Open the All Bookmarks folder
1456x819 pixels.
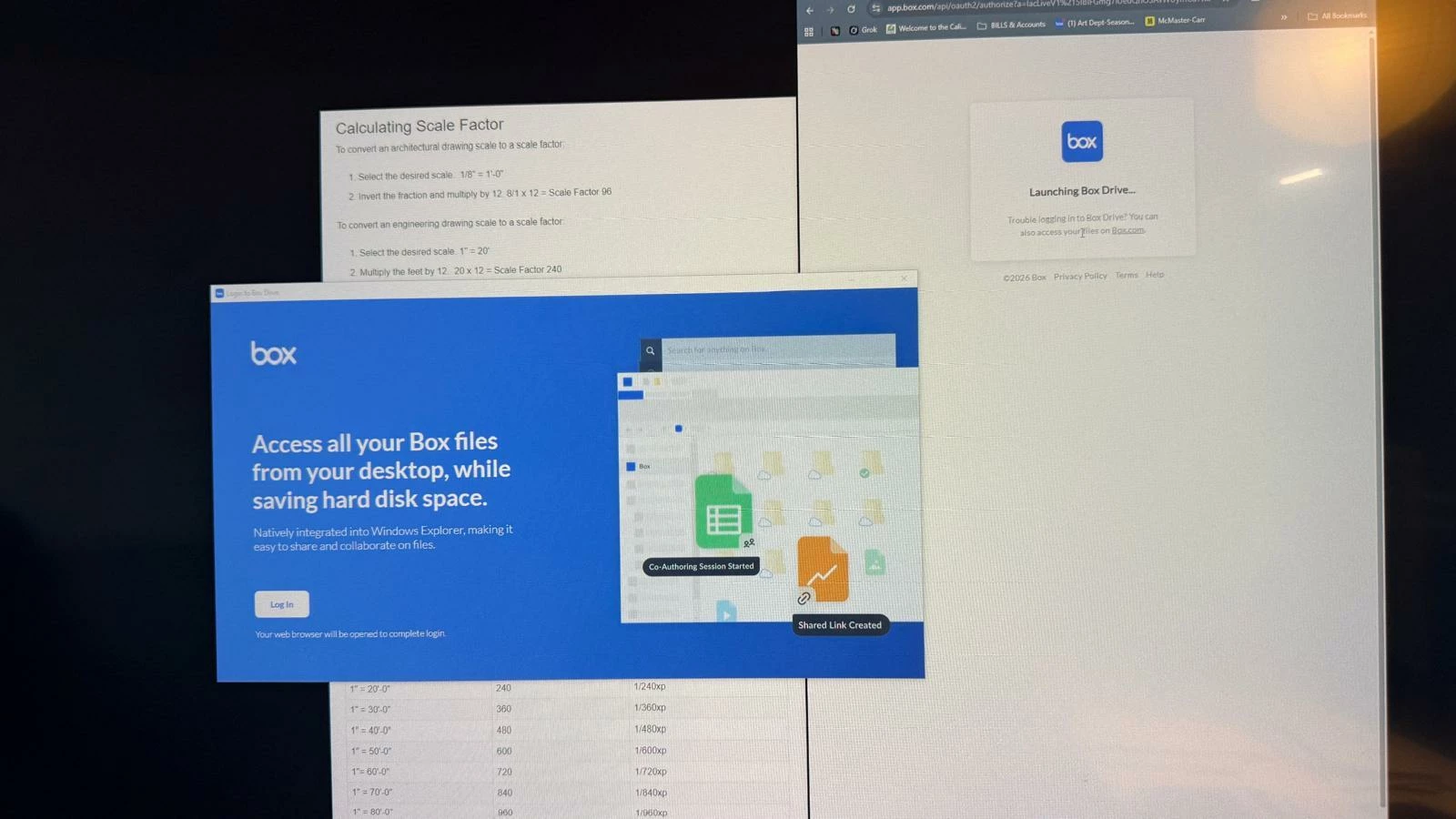[x=1337, y=15]
